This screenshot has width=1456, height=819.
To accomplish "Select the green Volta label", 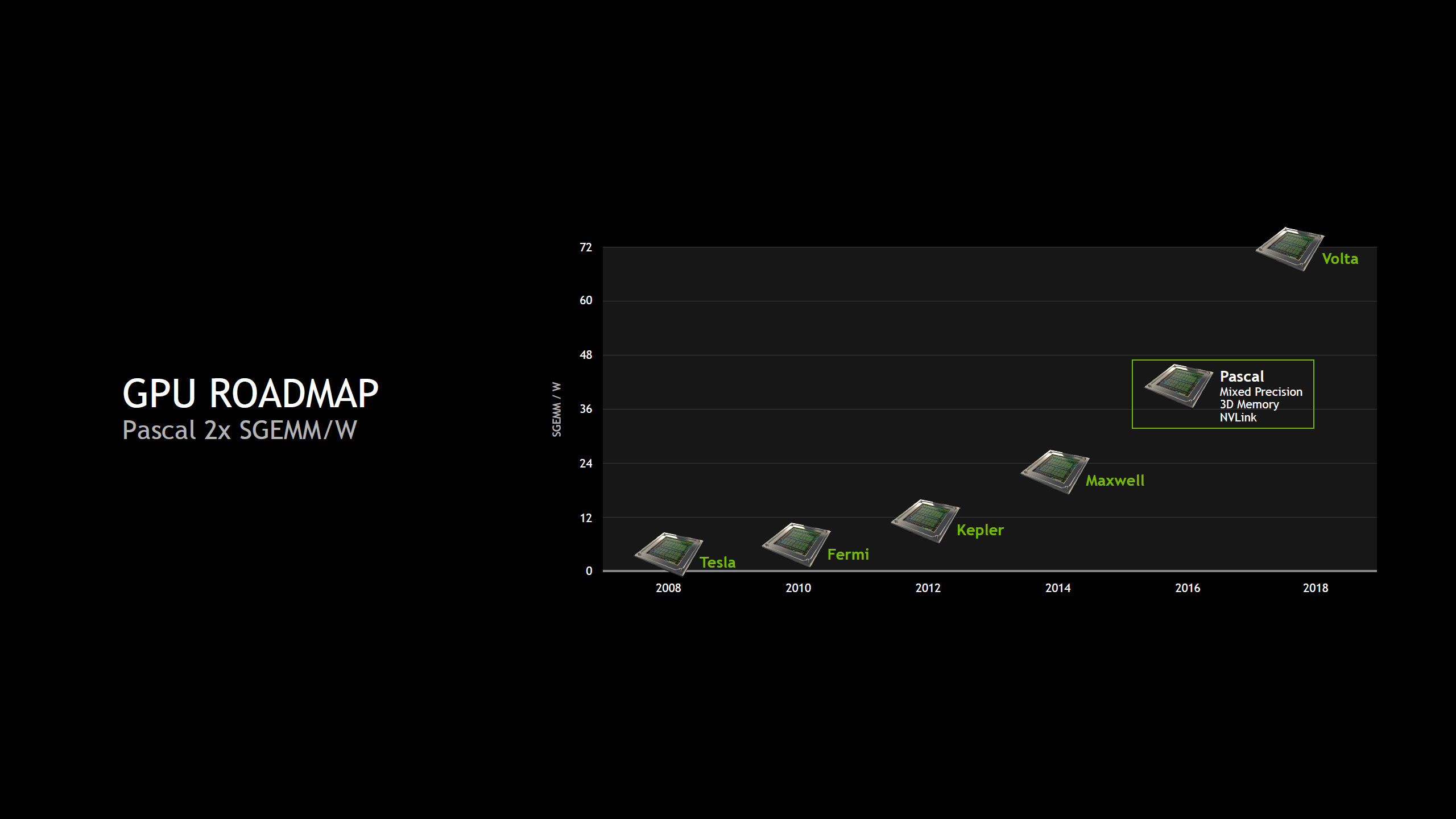I will tap(1339, 259).
